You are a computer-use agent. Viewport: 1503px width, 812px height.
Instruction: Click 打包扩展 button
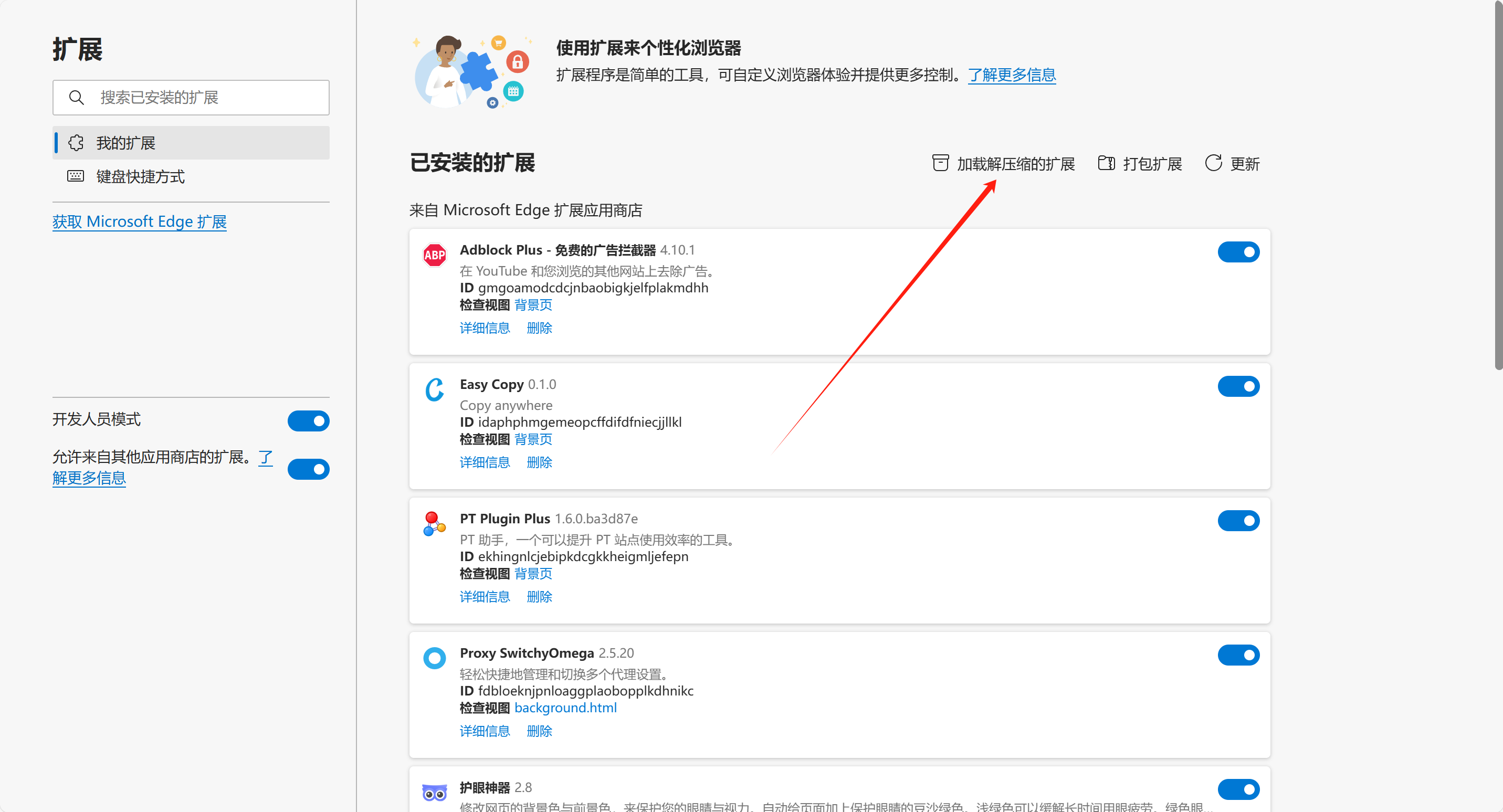[1140, 163]
